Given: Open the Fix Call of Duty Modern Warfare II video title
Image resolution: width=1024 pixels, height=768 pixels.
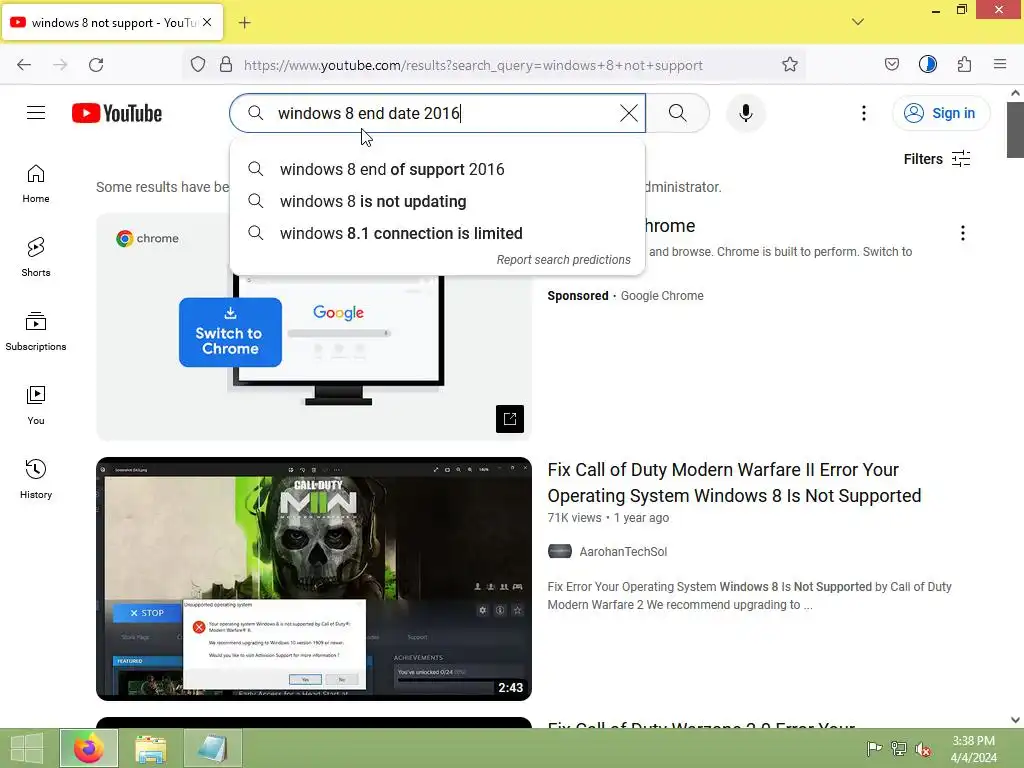Looking at the screenshot, I should click(734, 483).
